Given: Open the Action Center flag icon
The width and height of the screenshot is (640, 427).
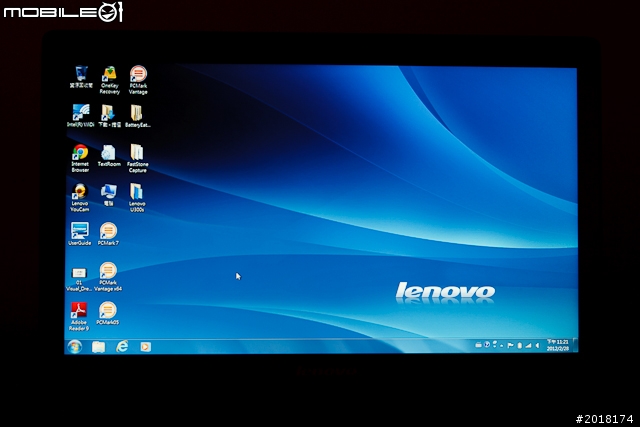Looking at the screenshot, I should click(x=510, y=345).
